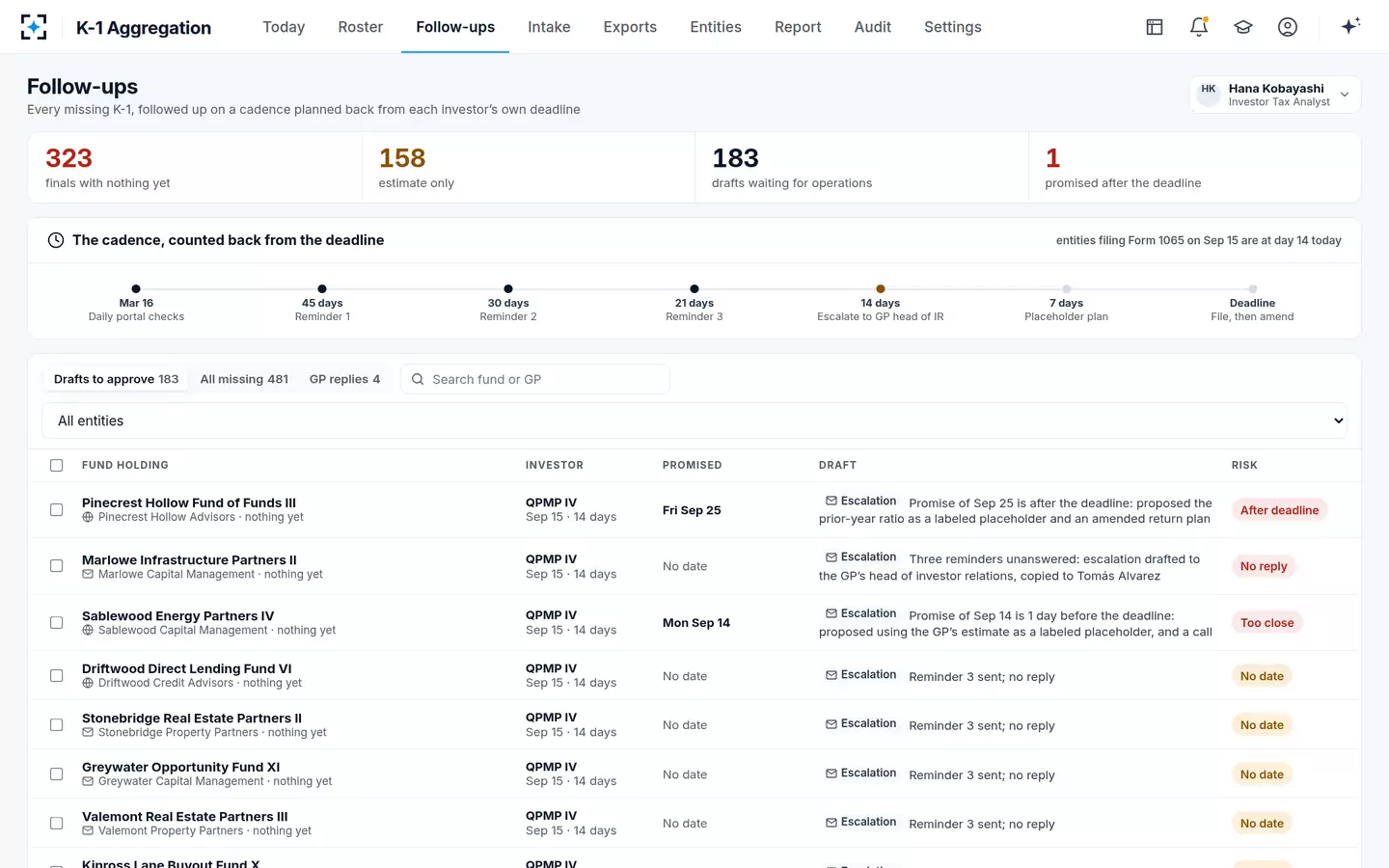The height and width of the screenshot is (868, 1389).
Task: Click the globe icon next to Pinecrest Hollow Advisors
Action: (88, 517)
